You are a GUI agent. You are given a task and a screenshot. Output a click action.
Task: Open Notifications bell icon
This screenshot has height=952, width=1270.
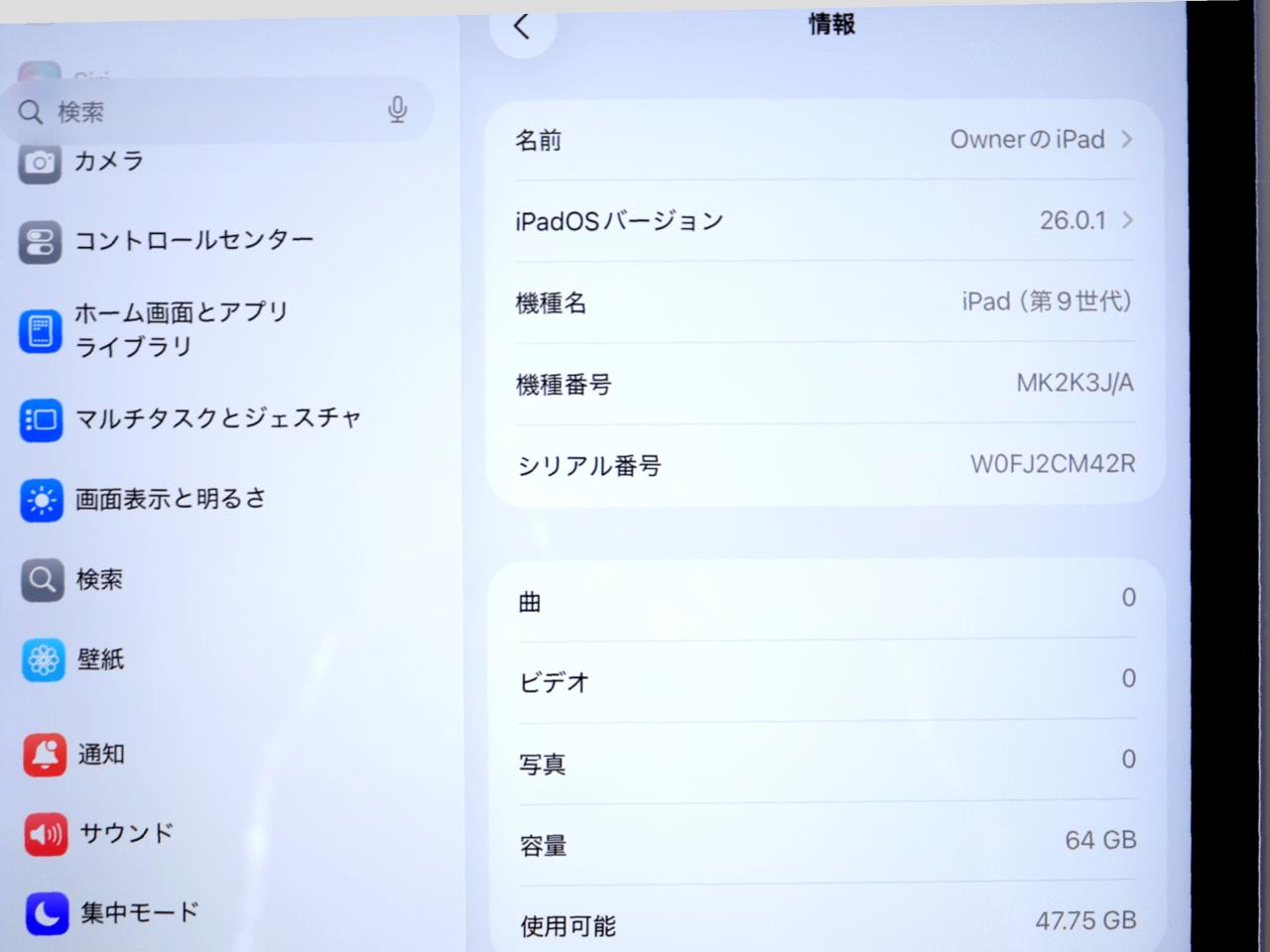tap(45, 755)
